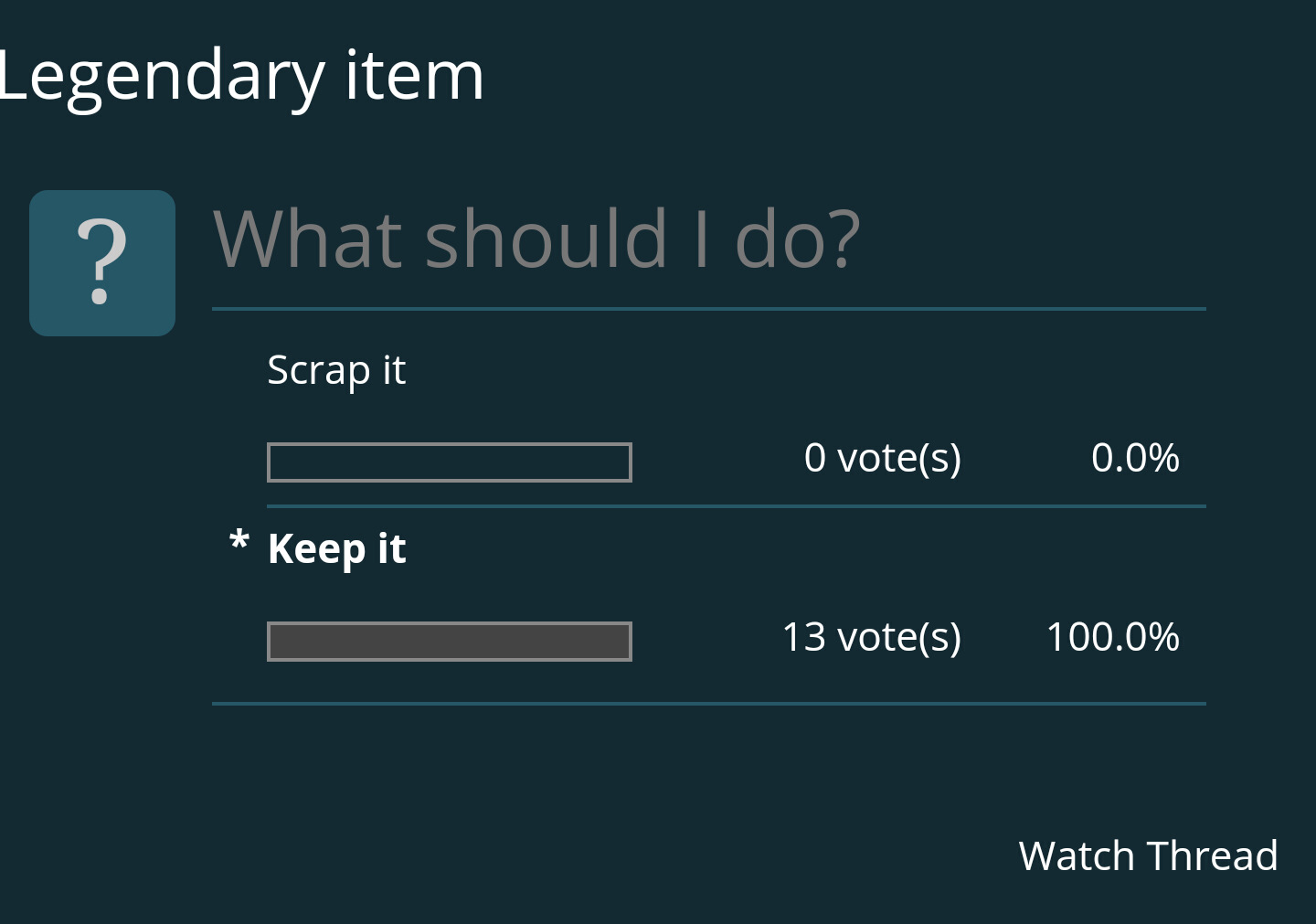This screenshot has height=924, width=1316.
Task: Click the empty Scrap it vote bar
Action: click(x=449, y=462)
